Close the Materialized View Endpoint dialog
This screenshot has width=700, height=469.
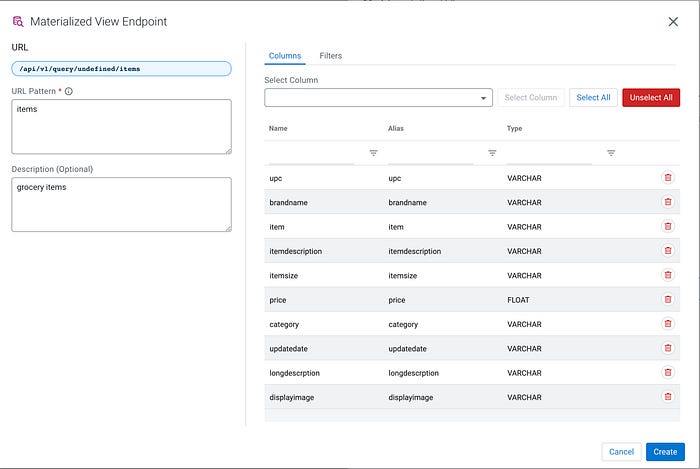673,21
